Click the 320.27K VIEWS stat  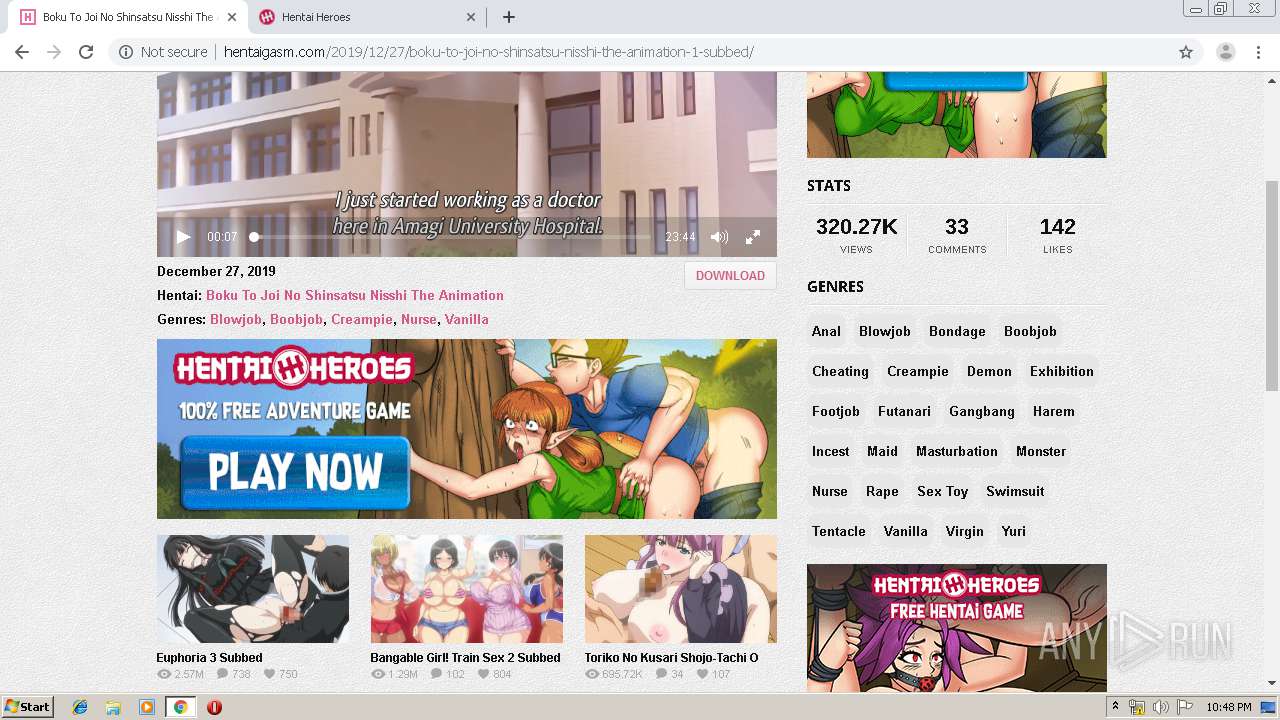(857, 235)
